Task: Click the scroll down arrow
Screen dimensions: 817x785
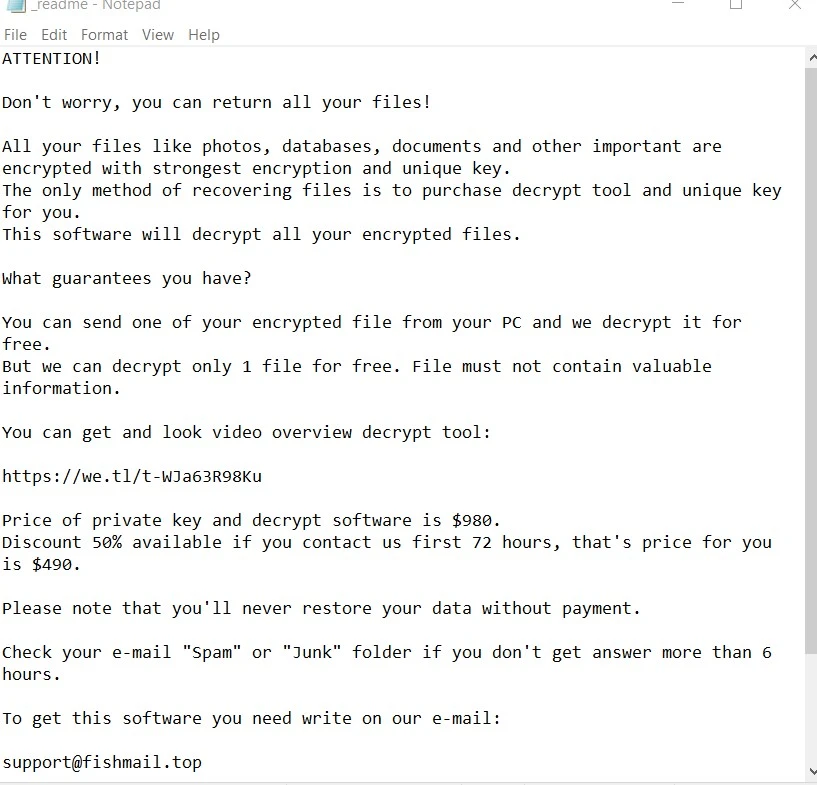Action: [x=811, y=771]
